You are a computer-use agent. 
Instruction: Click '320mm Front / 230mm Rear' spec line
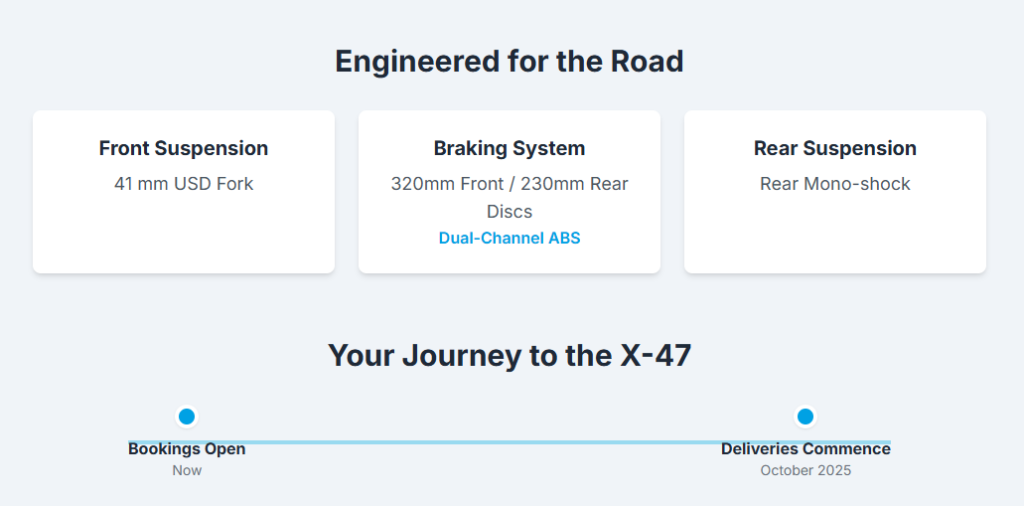[x=509, y=184]
